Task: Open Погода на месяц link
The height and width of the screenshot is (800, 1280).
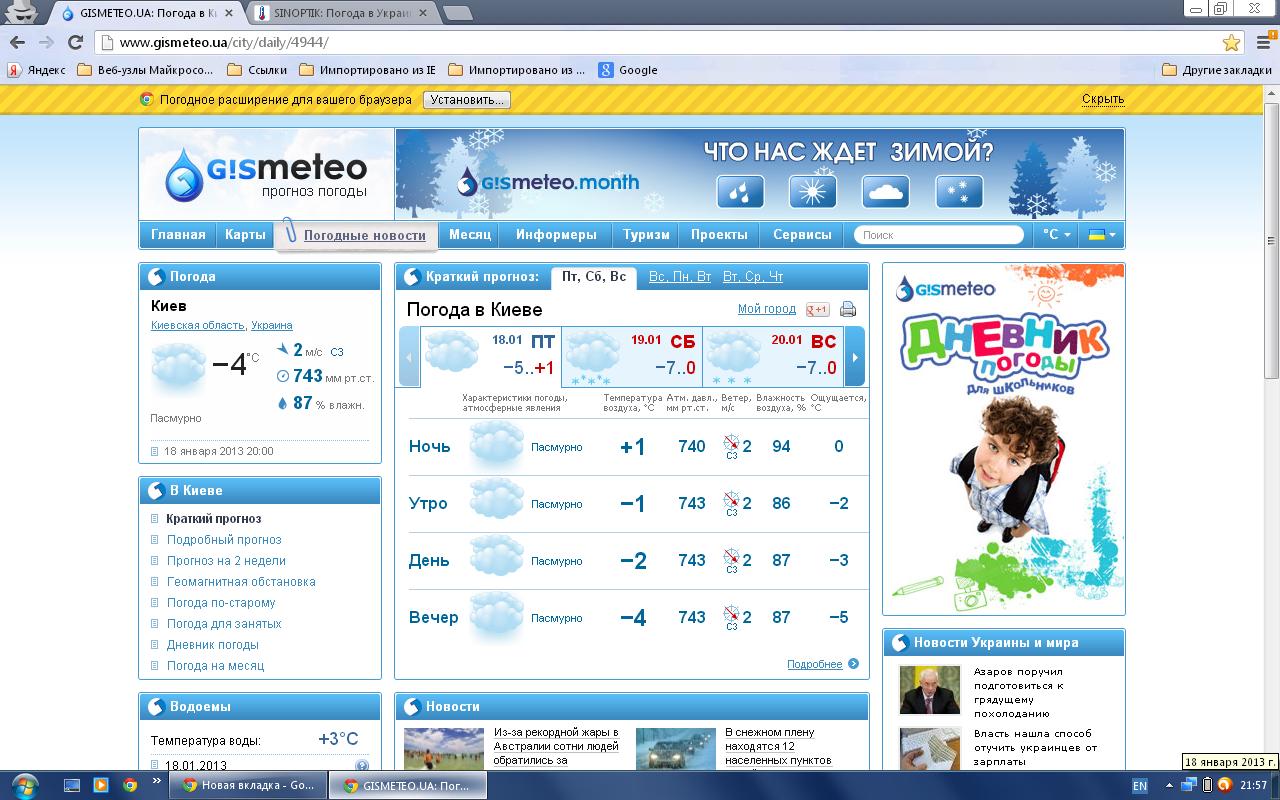Action: point(216,666)
